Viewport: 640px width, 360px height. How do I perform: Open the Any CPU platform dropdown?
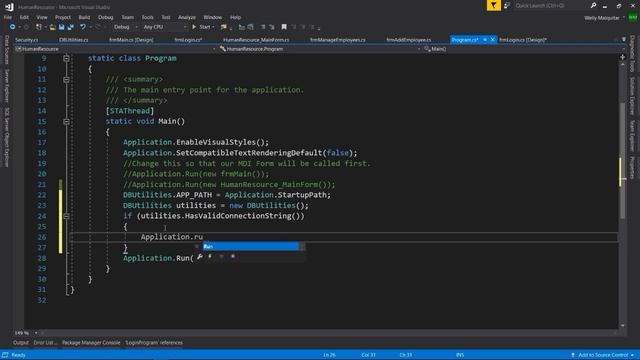point(165,27)
